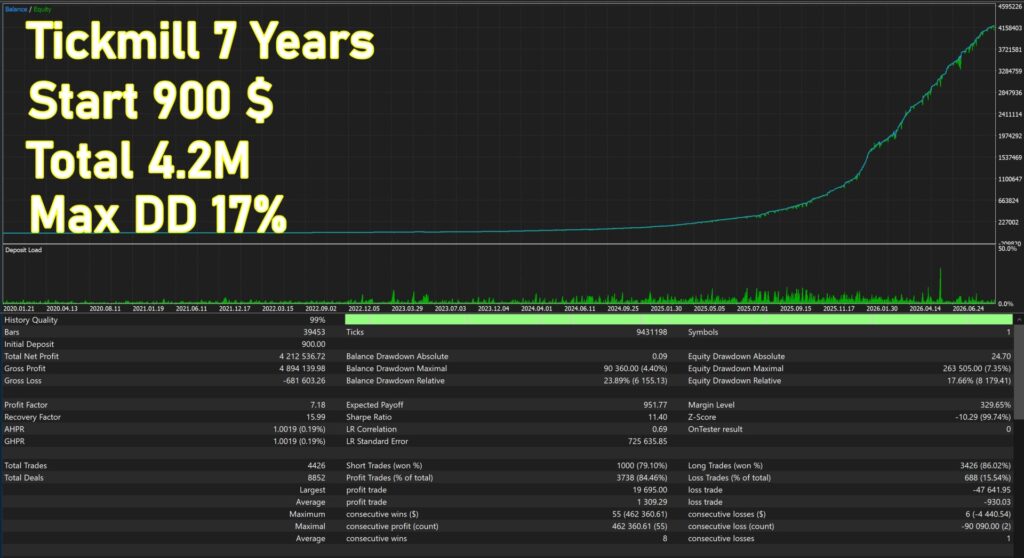Select Balance Drawdown Absolute value '0.09'
The width and height of the screenshot is (1024, 558).
[660, 357]
